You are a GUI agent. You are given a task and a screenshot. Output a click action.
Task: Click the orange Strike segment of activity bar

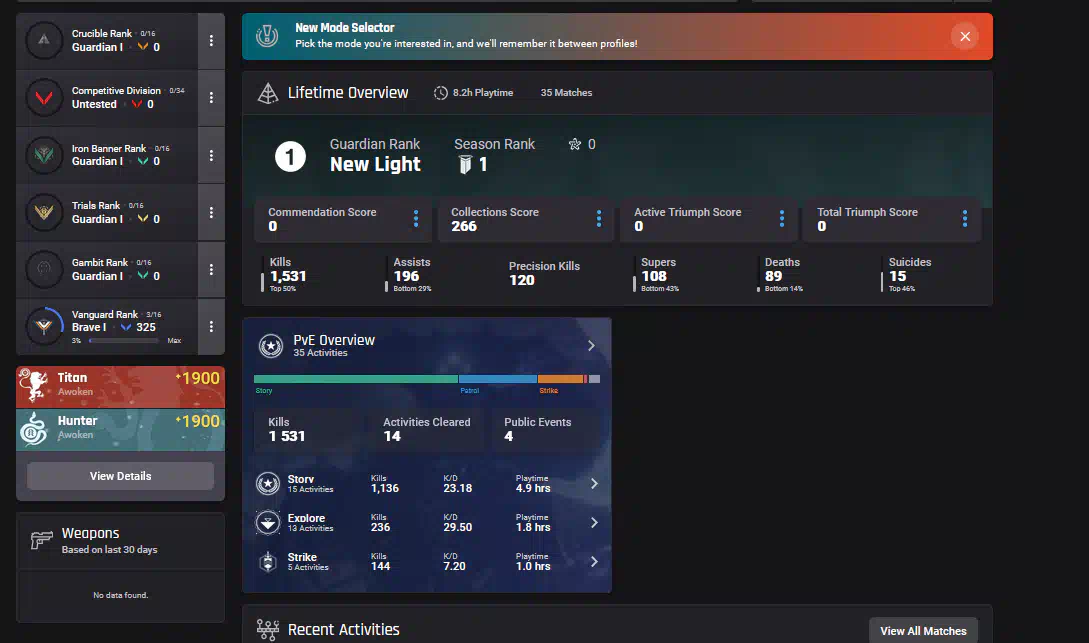pos(560,379)
